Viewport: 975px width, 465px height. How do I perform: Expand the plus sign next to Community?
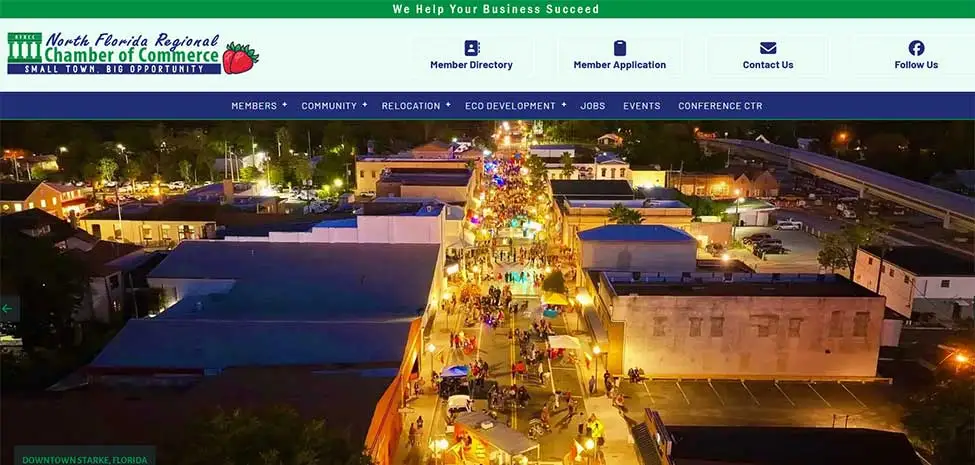364,104
